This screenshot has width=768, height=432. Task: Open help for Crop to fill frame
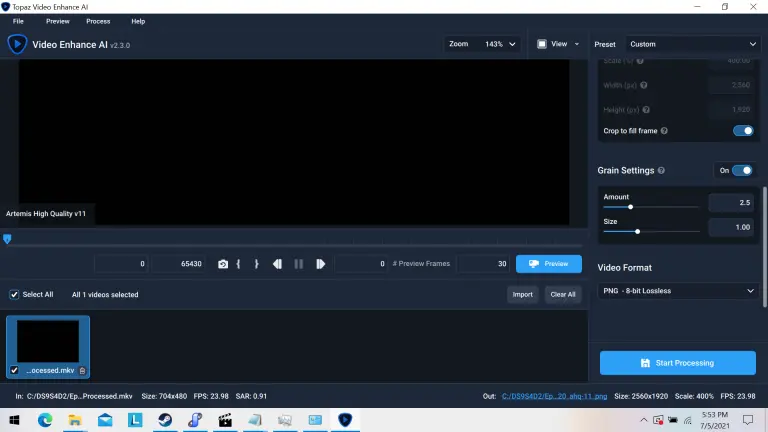point(664,131)
